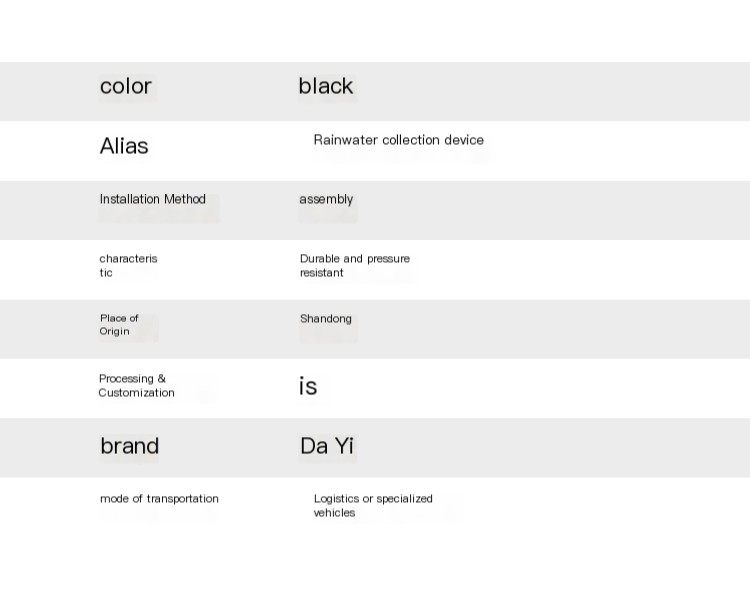Select the 'assembly' value
The height and width of the screenshot is (606, 750).
[326, 199]
